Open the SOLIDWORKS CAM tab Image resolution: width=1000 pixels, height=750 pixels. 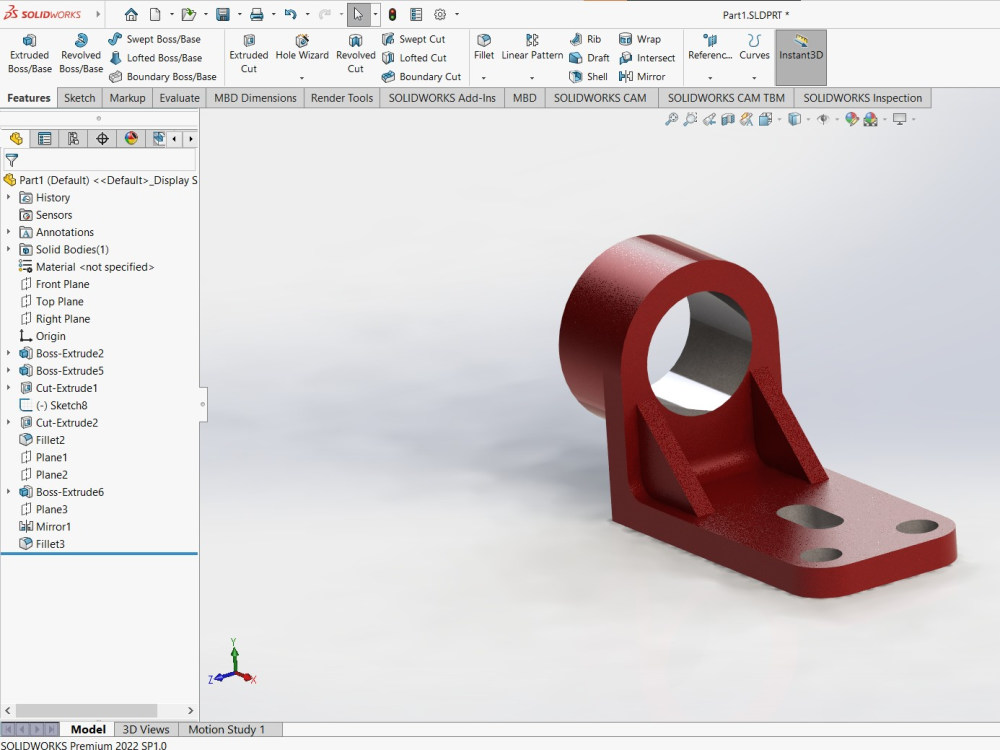coord(601,97)
